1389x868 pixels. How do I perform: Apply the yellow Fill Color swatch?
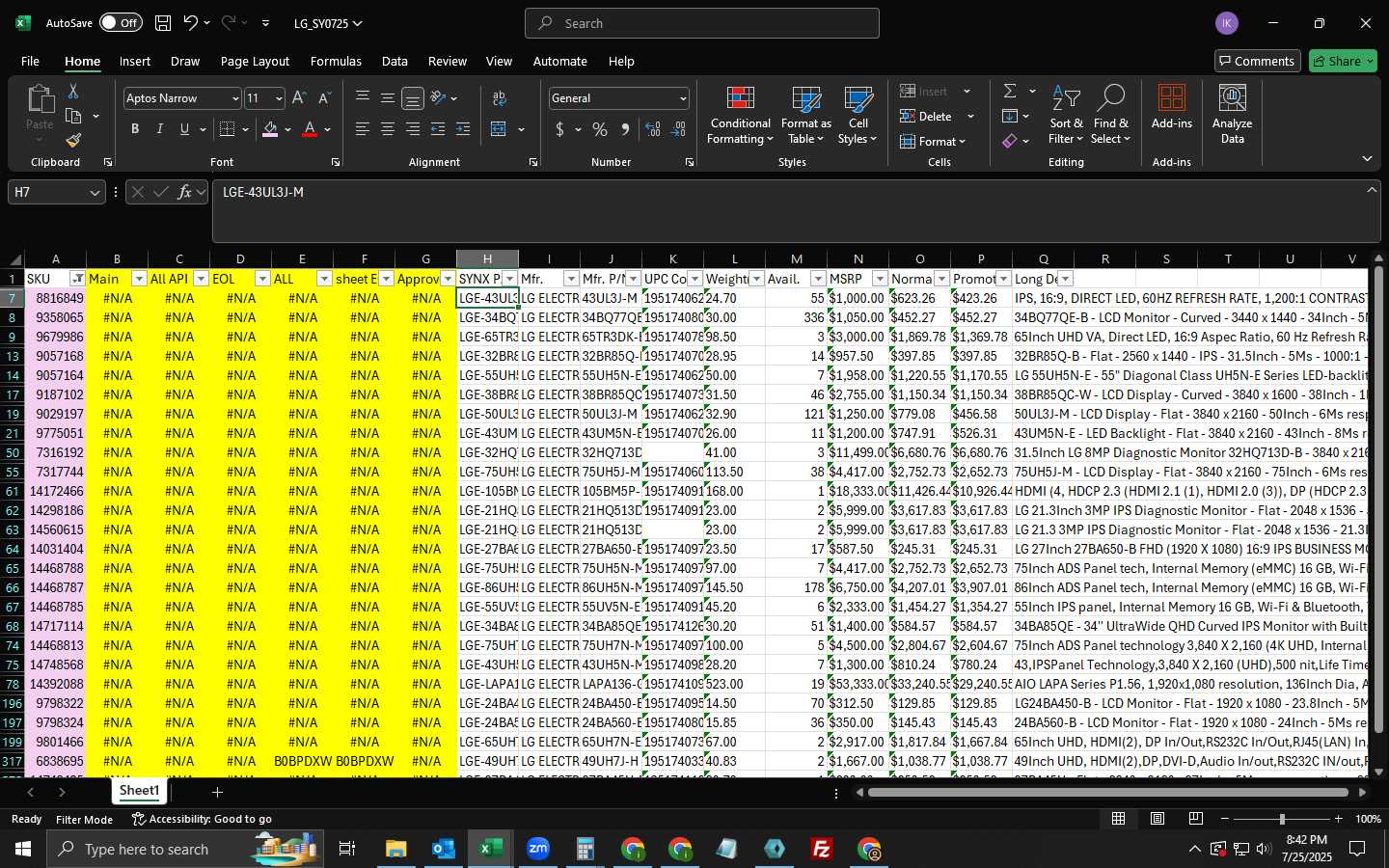tap(270, 129)
